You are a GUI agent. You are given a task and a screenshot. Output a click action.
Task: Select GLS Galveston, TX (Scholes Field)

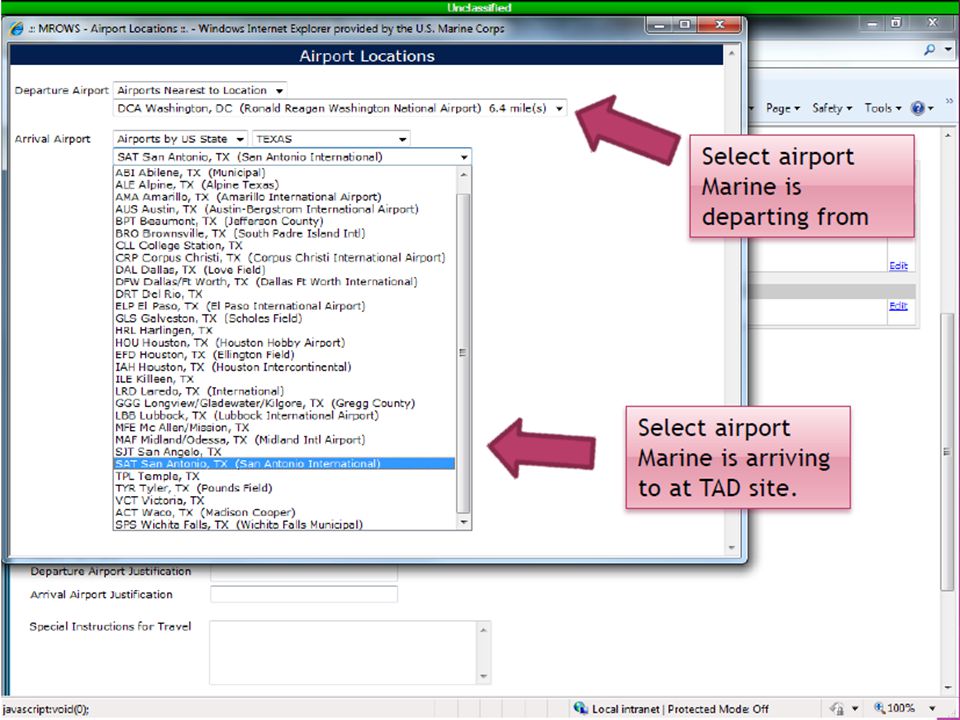(x=285, y=318)
